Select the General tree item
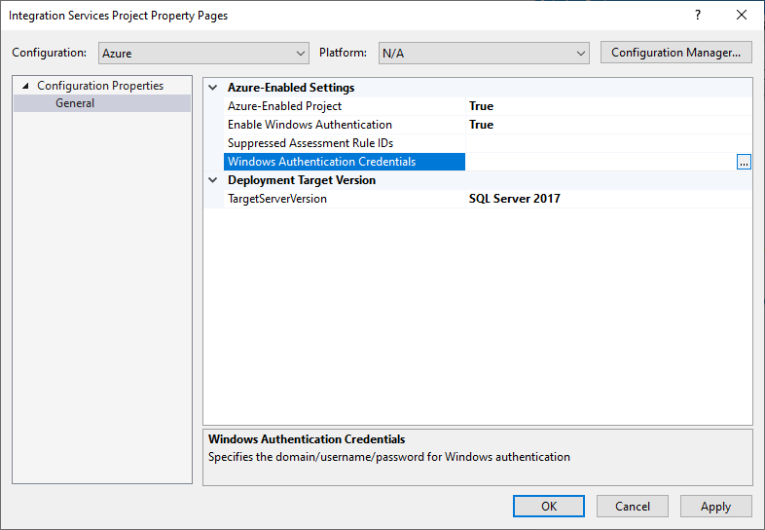Viewport: 765px width, 530px height. 75,103
